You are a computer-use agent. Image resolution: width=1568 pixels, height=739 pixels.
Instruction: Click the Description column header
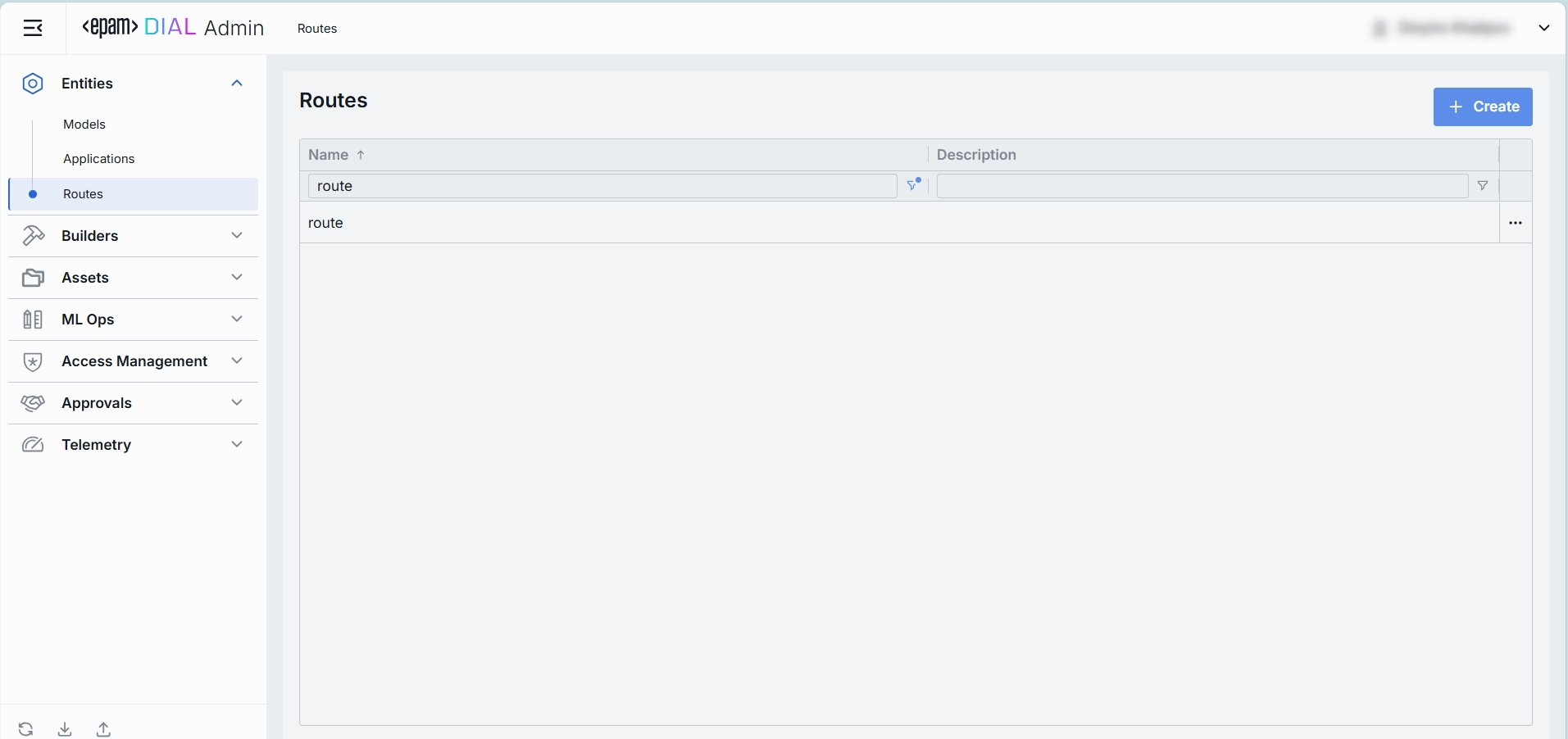click(x=976, y=155)
